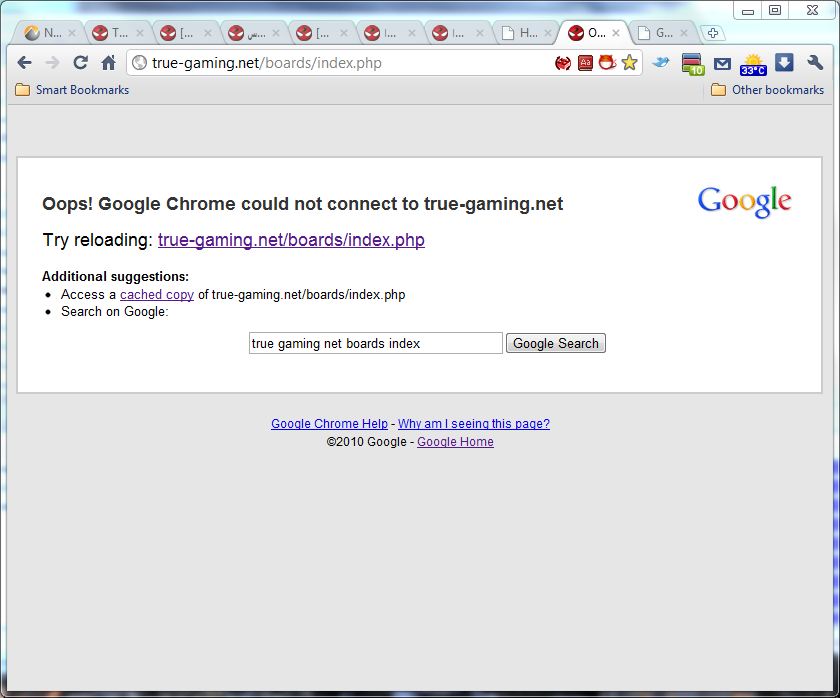Open the Chrome wrench menu
This screenshot has height=698, width=840.
[815, 63]
